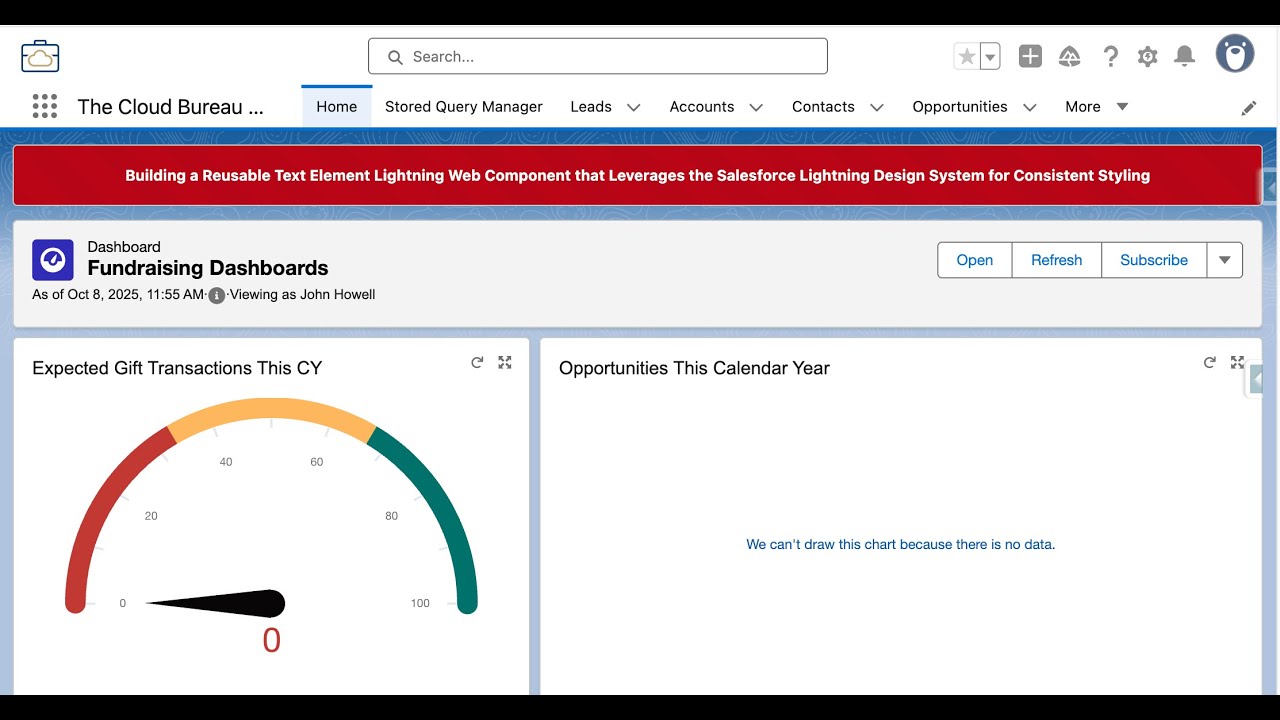This screenshot has height=720, width=1280.
Task: Open the Global Actions plus icon
Action: 1030,57
